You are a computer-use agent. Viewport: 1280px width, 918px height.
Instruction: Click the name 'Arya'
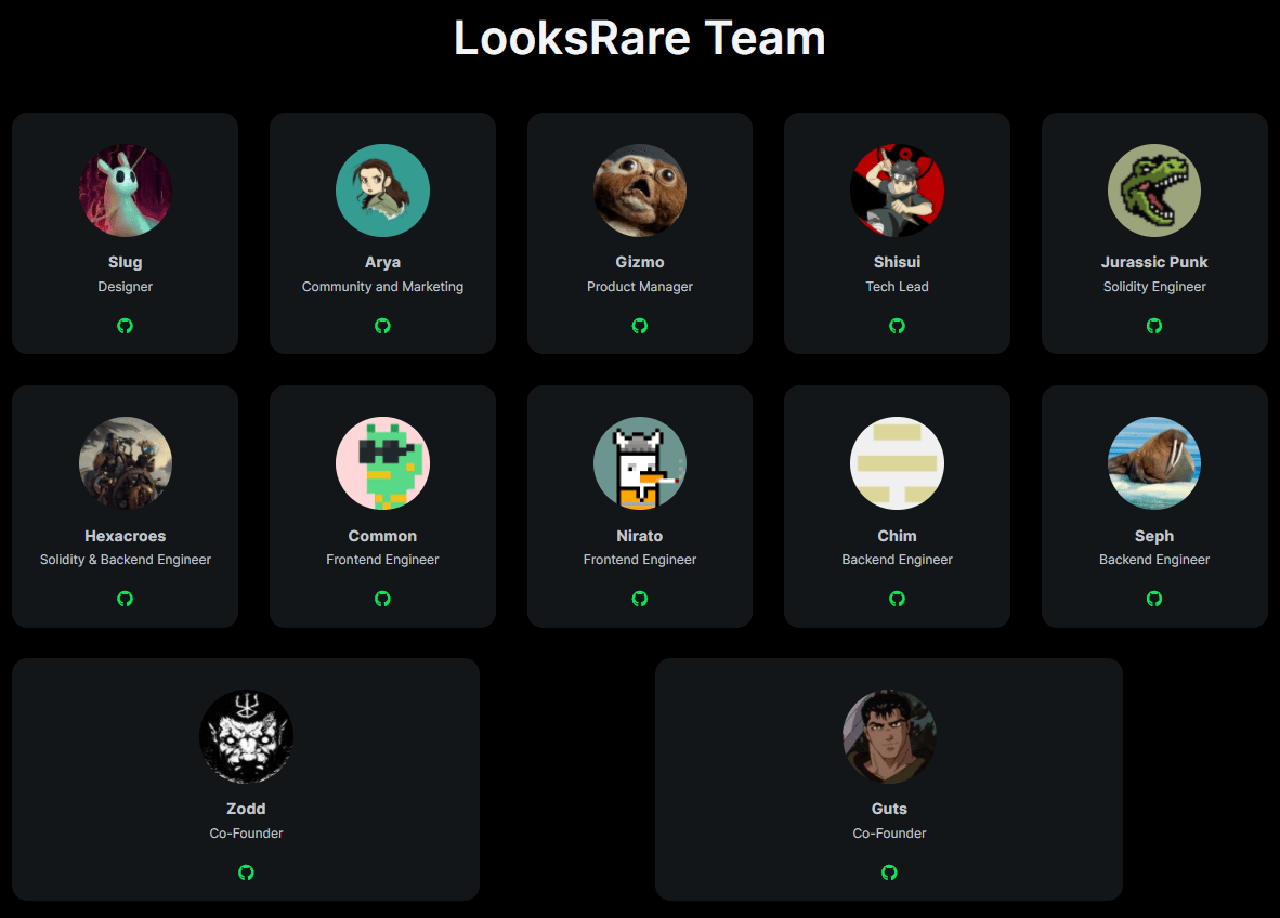pos(383,262)
